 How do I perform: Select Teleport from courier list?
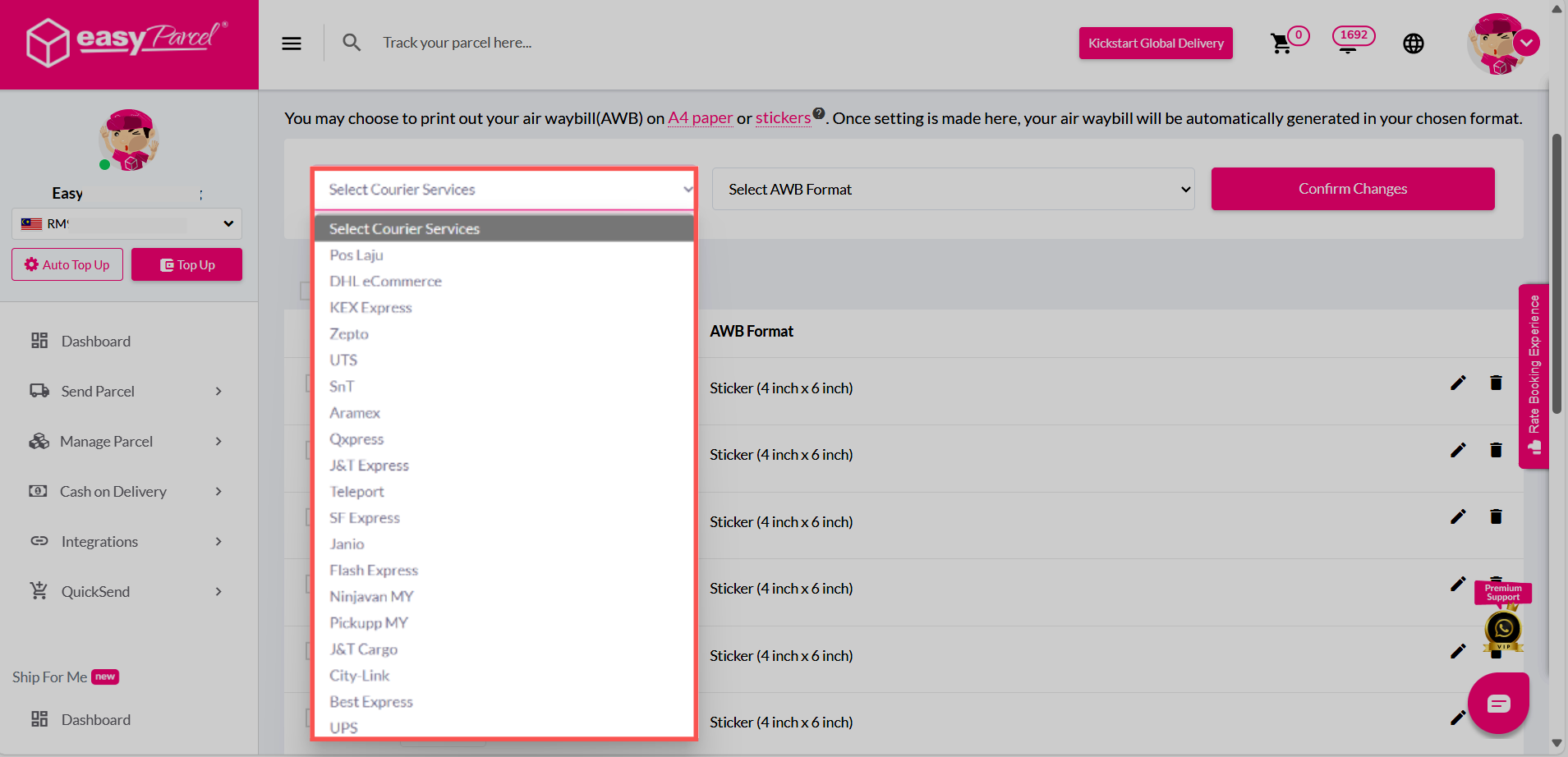[x=504, y=492]
